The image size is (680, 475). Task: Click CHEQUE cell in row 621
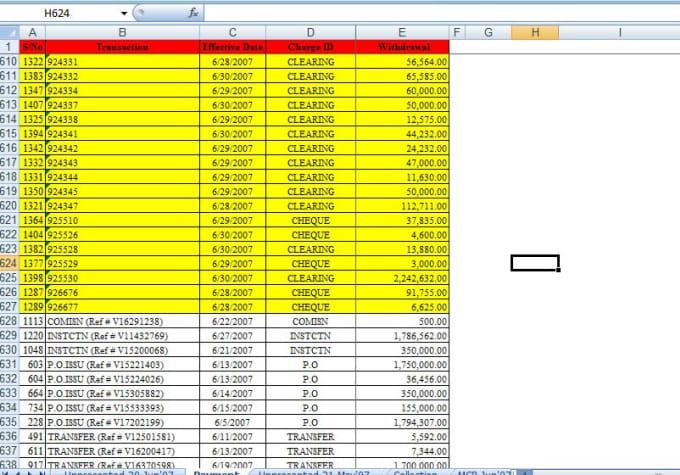point(311,220)
